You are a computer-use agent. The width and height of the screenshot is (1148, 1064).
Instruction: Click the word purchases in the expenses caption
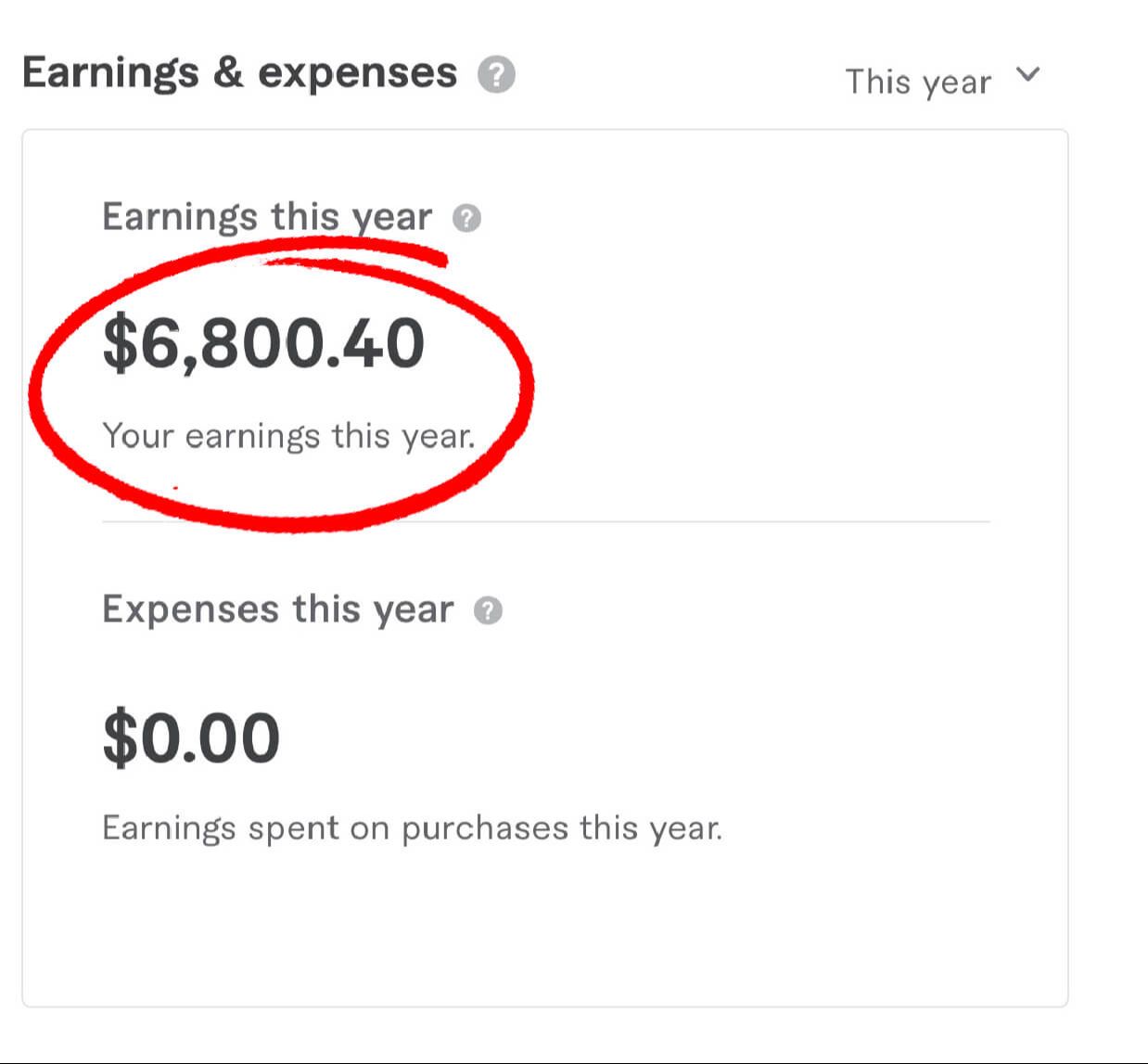[484, 827]
